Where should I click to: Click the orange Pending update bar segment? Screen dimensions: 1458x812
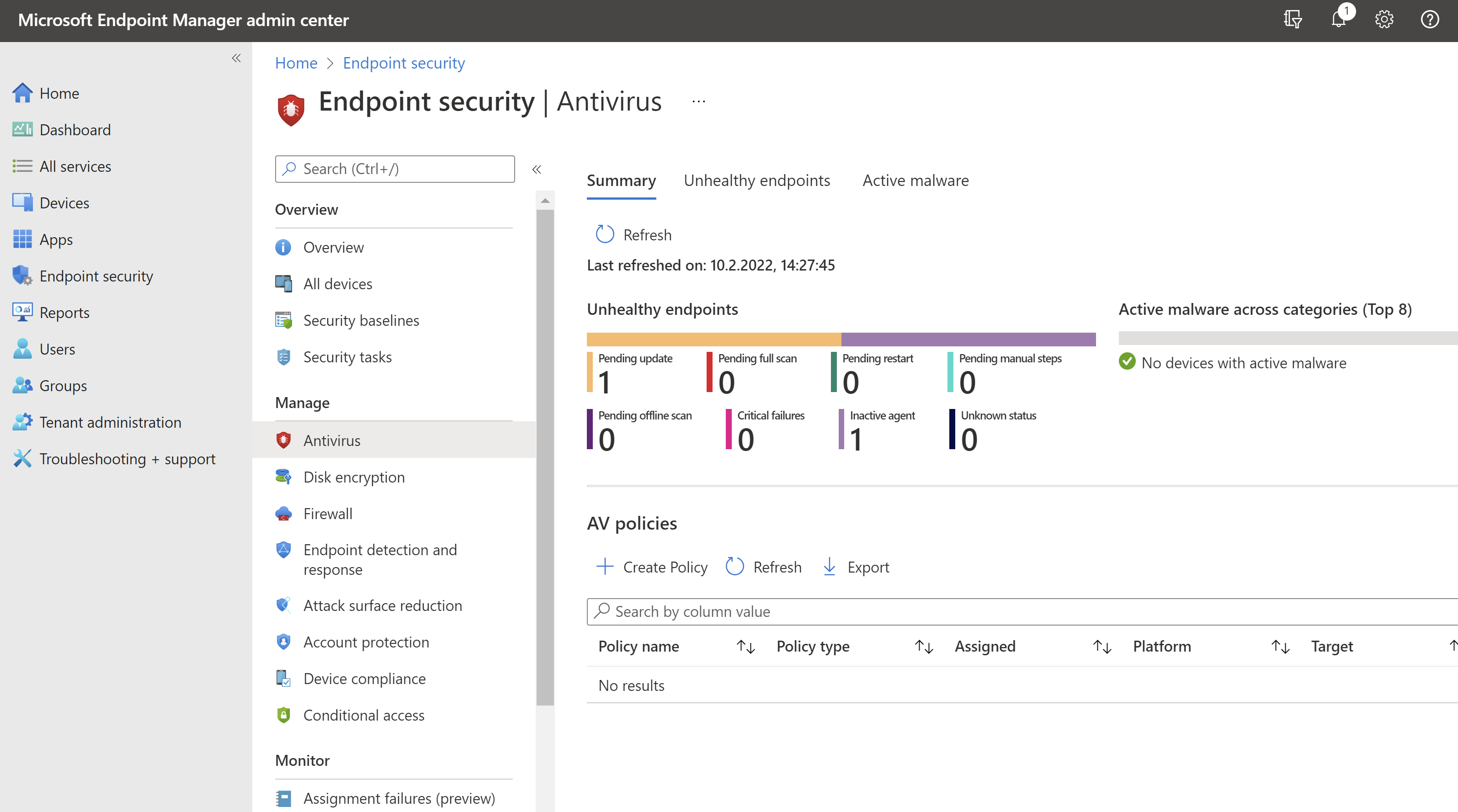click(714, 340)
